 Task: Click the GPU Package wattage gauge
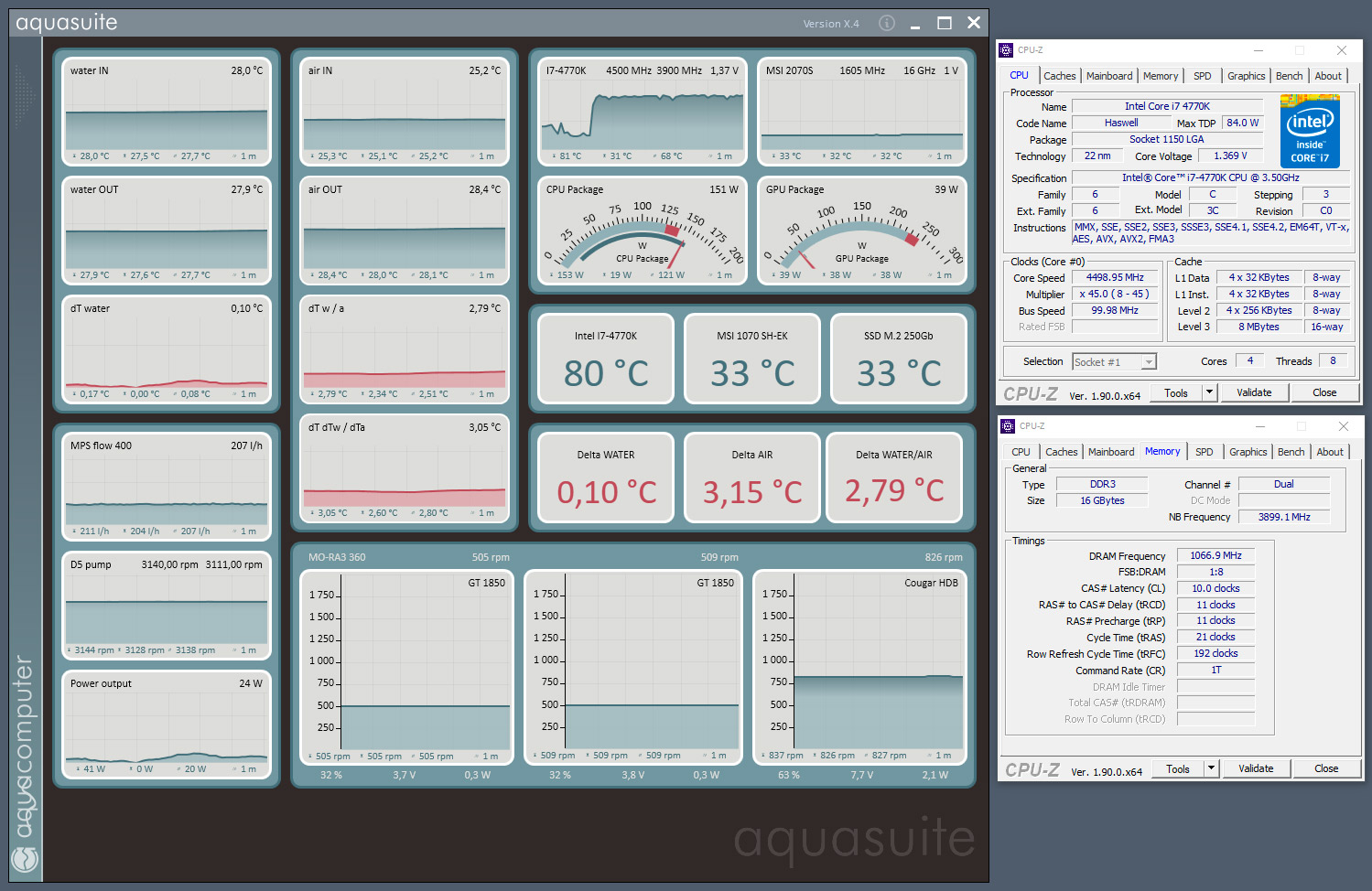862,231
